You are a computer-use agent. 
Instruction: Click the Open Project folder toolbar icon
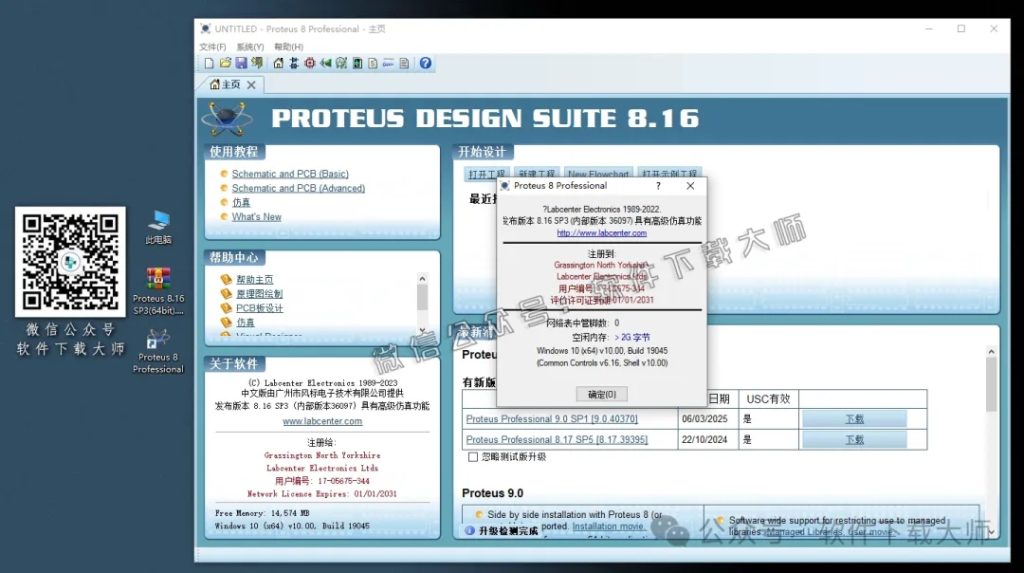pos(225,63)
